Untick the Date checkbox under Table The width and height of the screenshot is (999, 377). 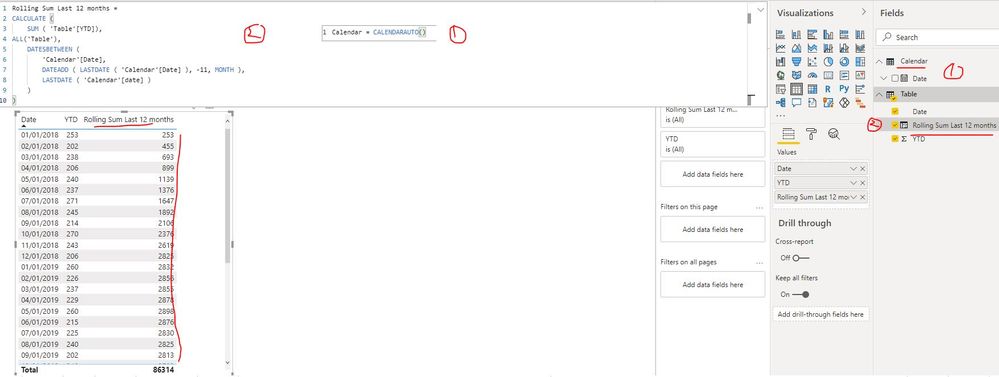pyautogui.click(x=895, y=111)
